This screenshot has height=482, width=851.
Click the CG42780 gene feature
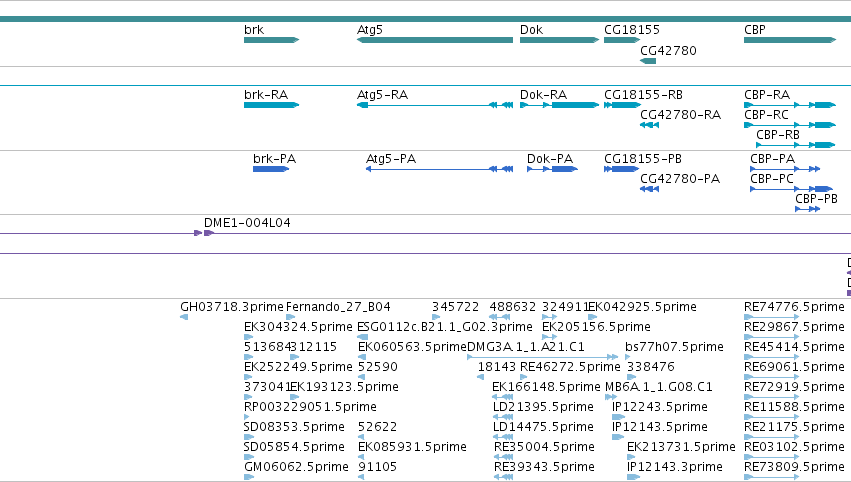pos(648,61)
